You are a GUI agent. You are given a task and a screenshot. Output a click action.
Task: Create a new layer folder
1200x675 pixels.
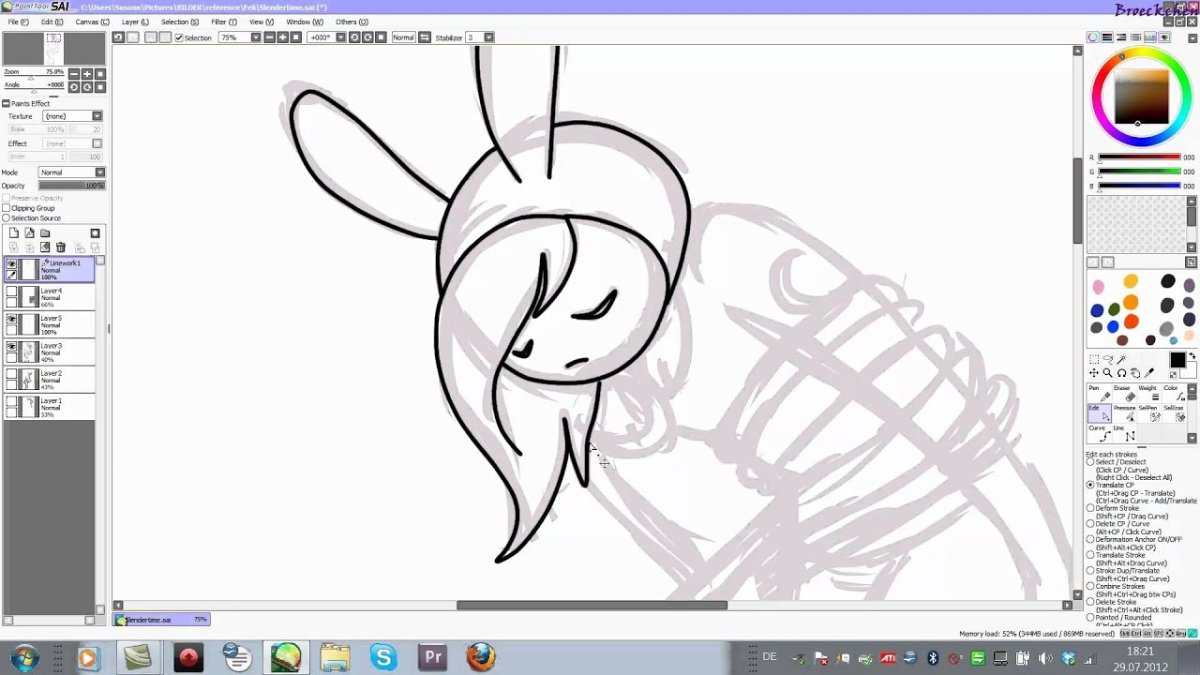[45, 233]
